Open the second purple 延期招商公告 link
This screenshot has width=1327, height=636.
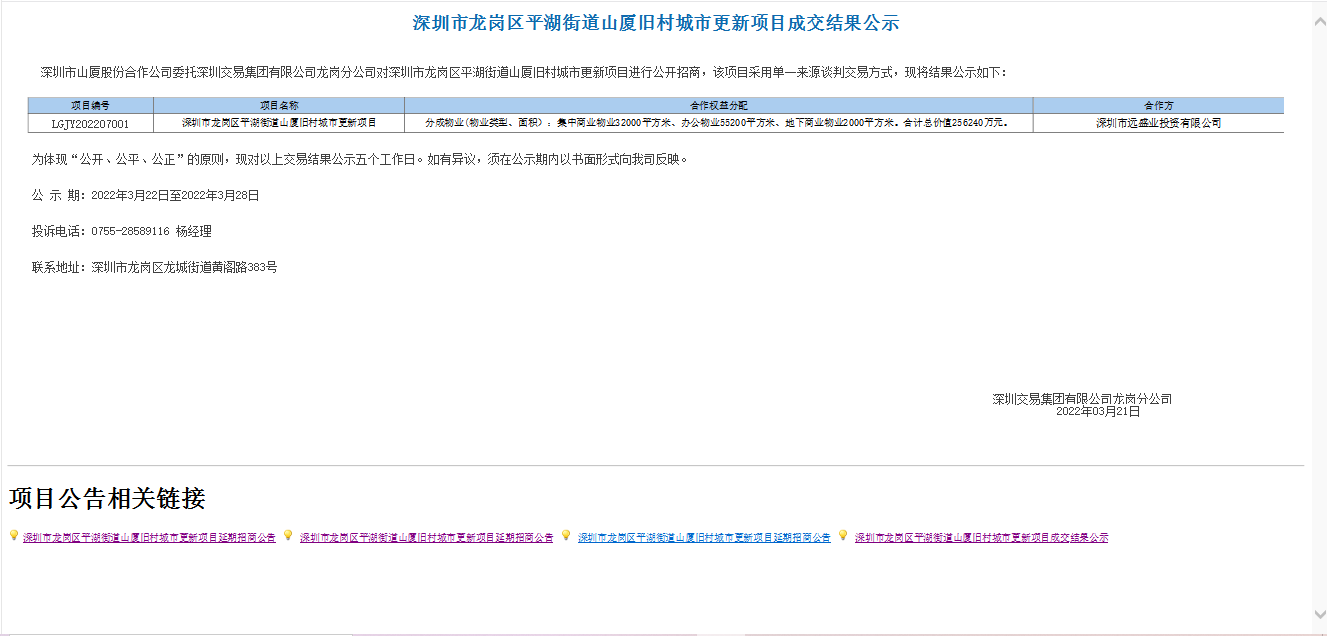pyautogui.click(x=426, y=538)
